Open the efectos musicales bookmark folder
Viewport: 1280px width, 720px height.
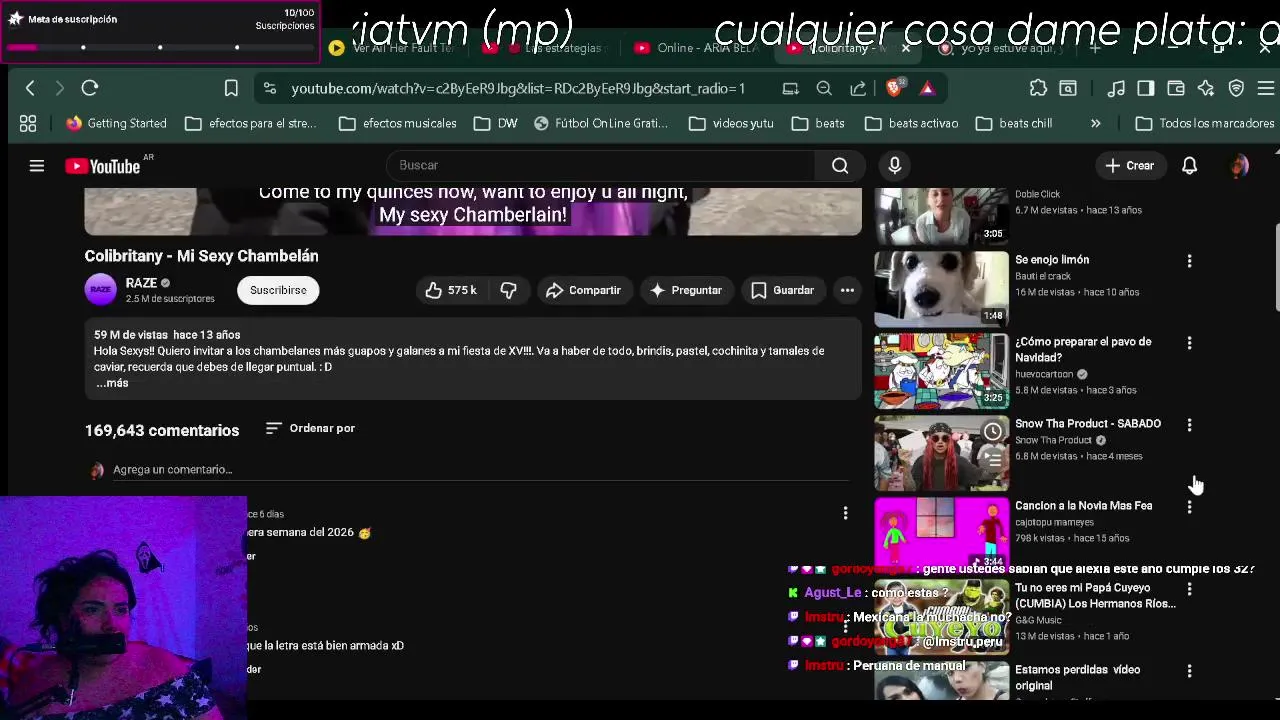398,123
